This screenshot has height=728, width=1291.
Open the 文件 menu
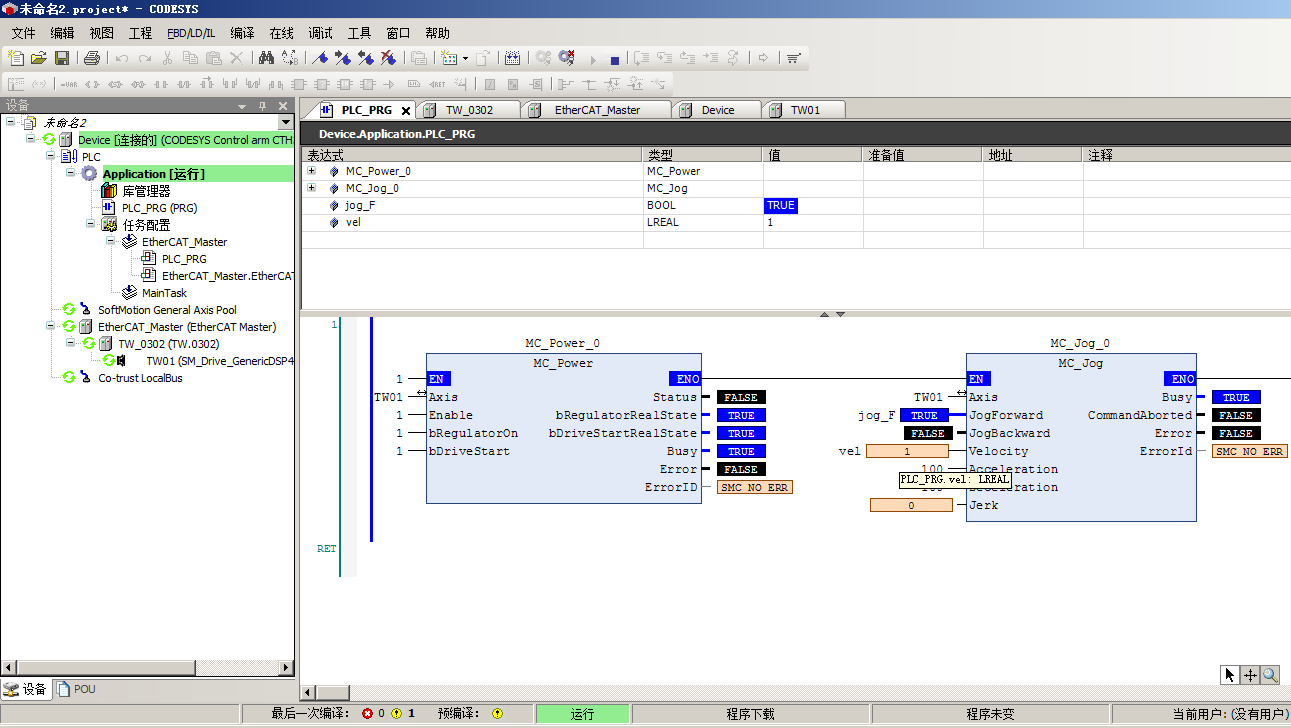[x=23, y=33]
